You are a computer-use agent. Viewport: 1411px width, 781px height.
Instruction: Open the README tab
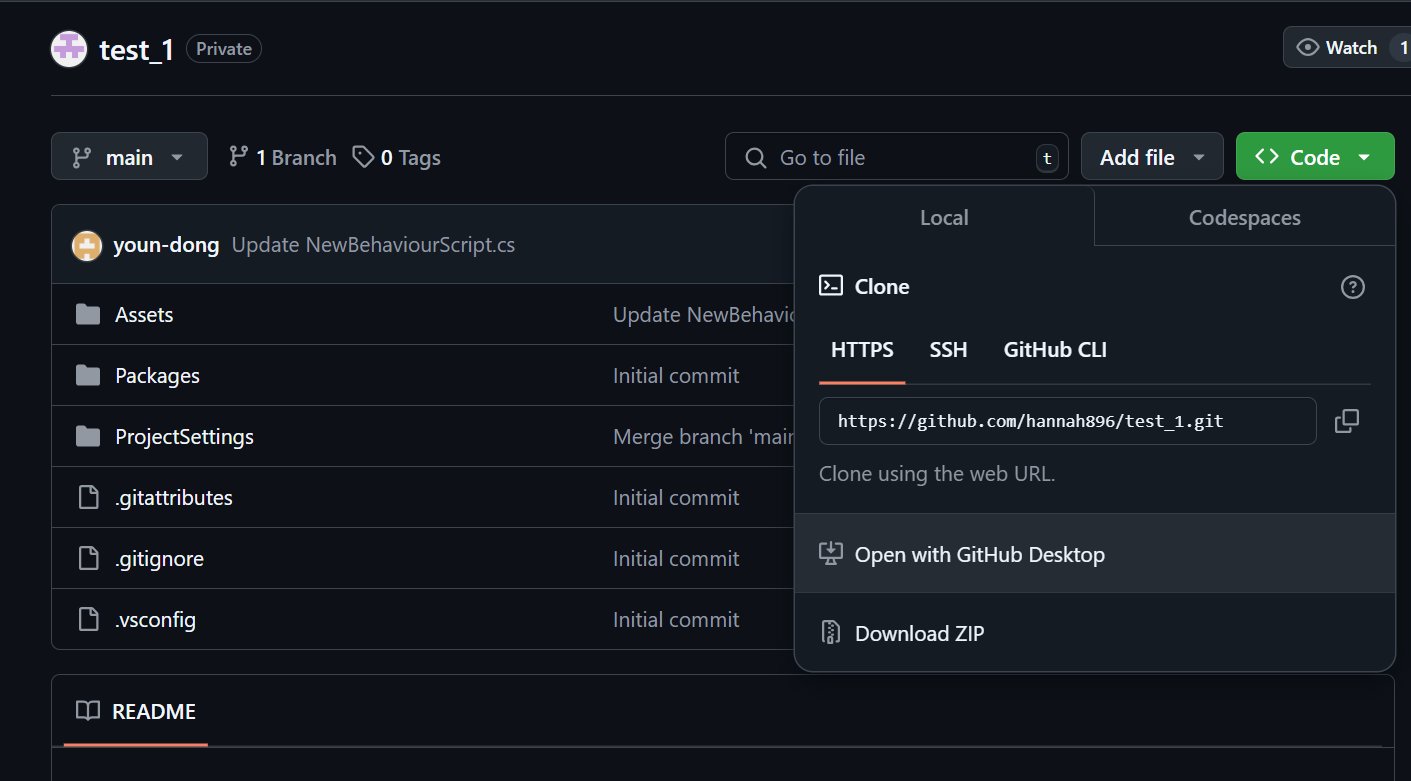136,711
